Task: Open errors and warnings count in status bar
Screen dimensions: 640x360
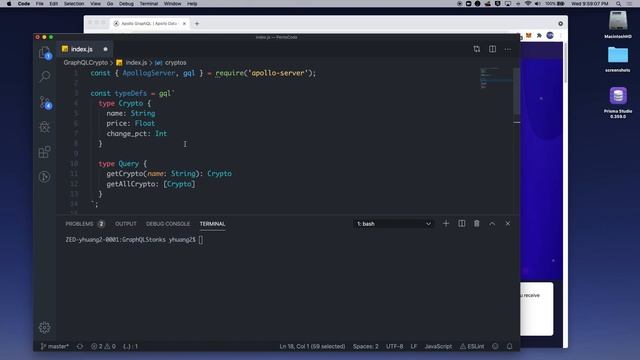Action: 103,346
